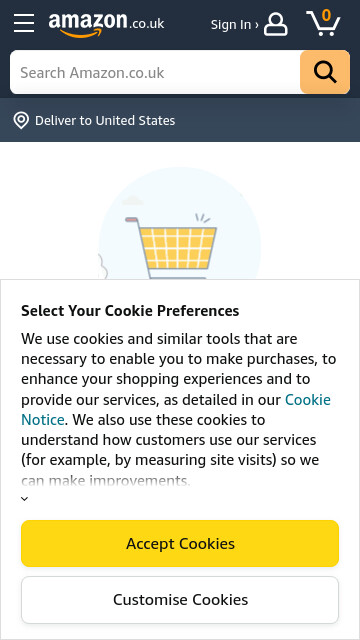Open account via the profile silhouette icon
Screen dimensions: 360x640
(x=276, y=24)
